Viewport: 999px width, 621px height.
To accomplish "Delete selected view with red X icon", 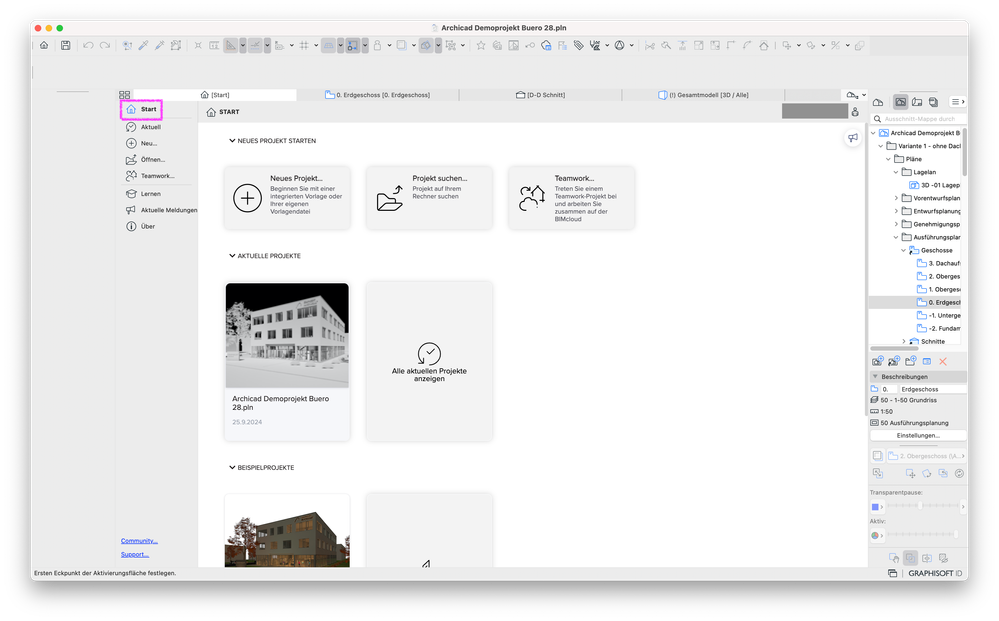I will point(943,361).
